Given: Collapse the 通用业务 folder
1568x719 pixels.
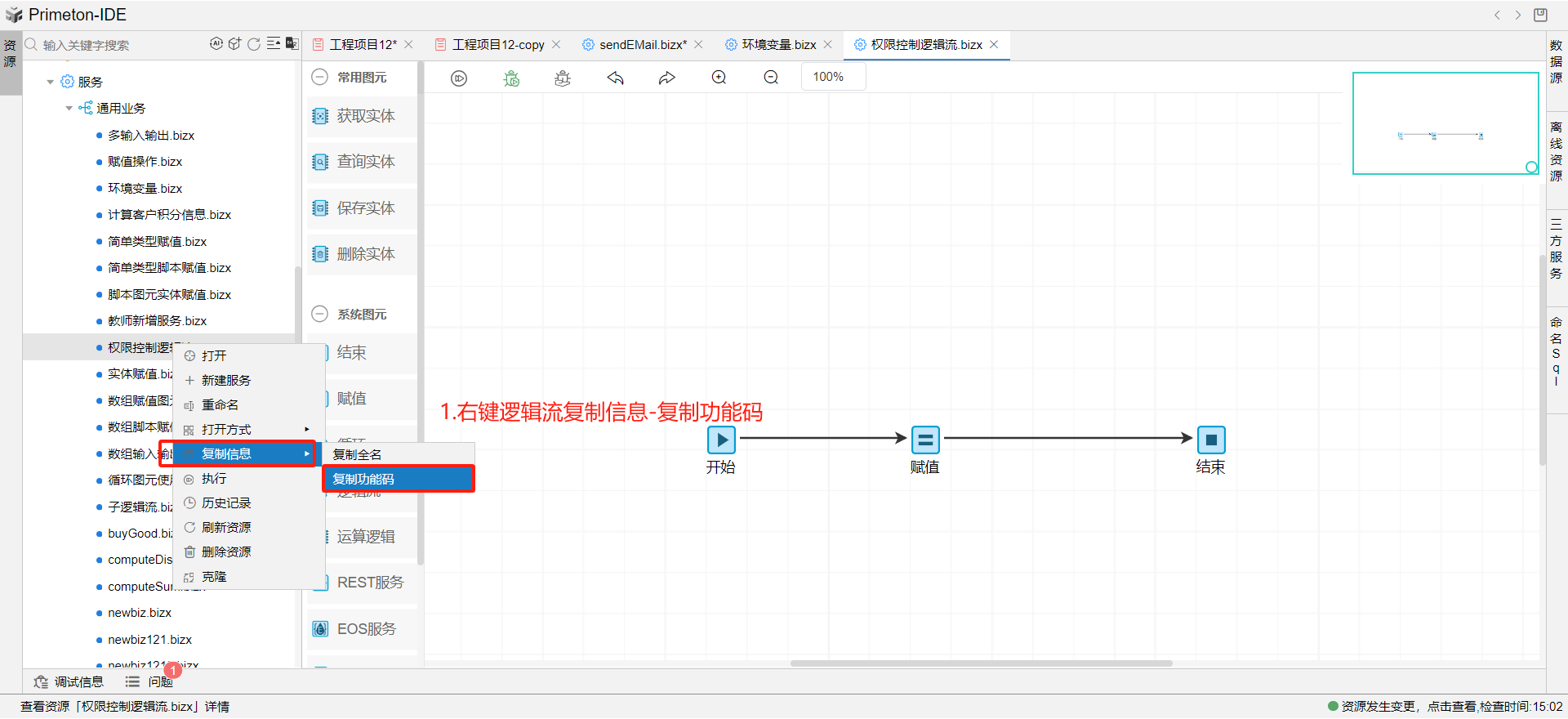Looking at the screenshot, I should pos(69,108).
